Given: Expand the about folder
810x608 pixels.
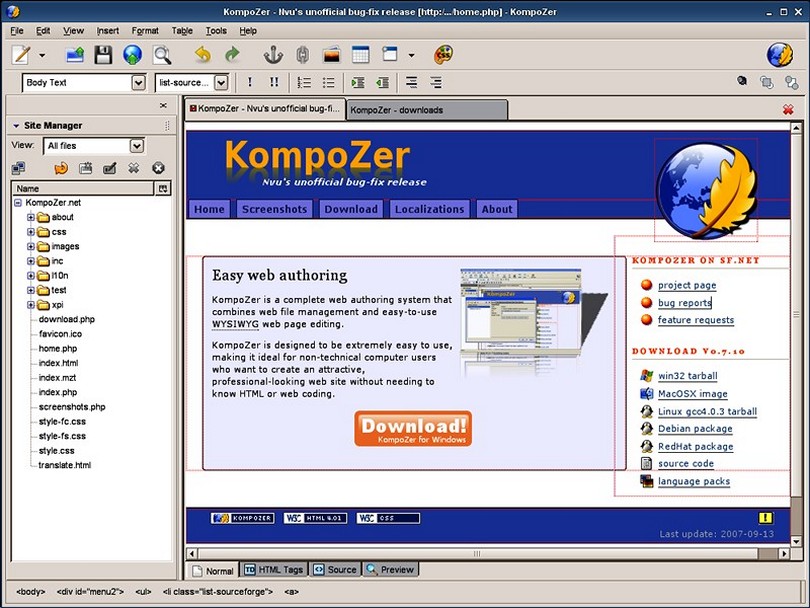Looking at the screenshot, I should click(x=31, y=217).
